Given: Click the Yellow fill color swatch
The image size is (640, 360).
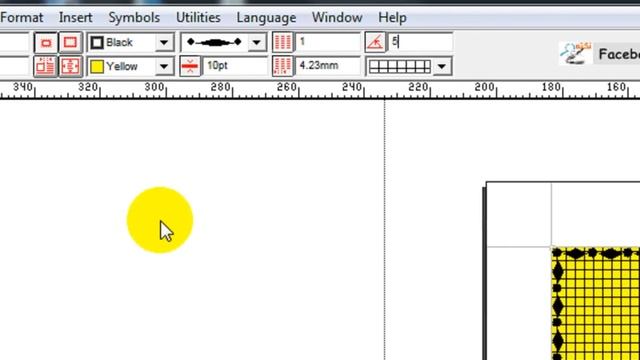Looking at the screenshot, I should tap(97, 67).
